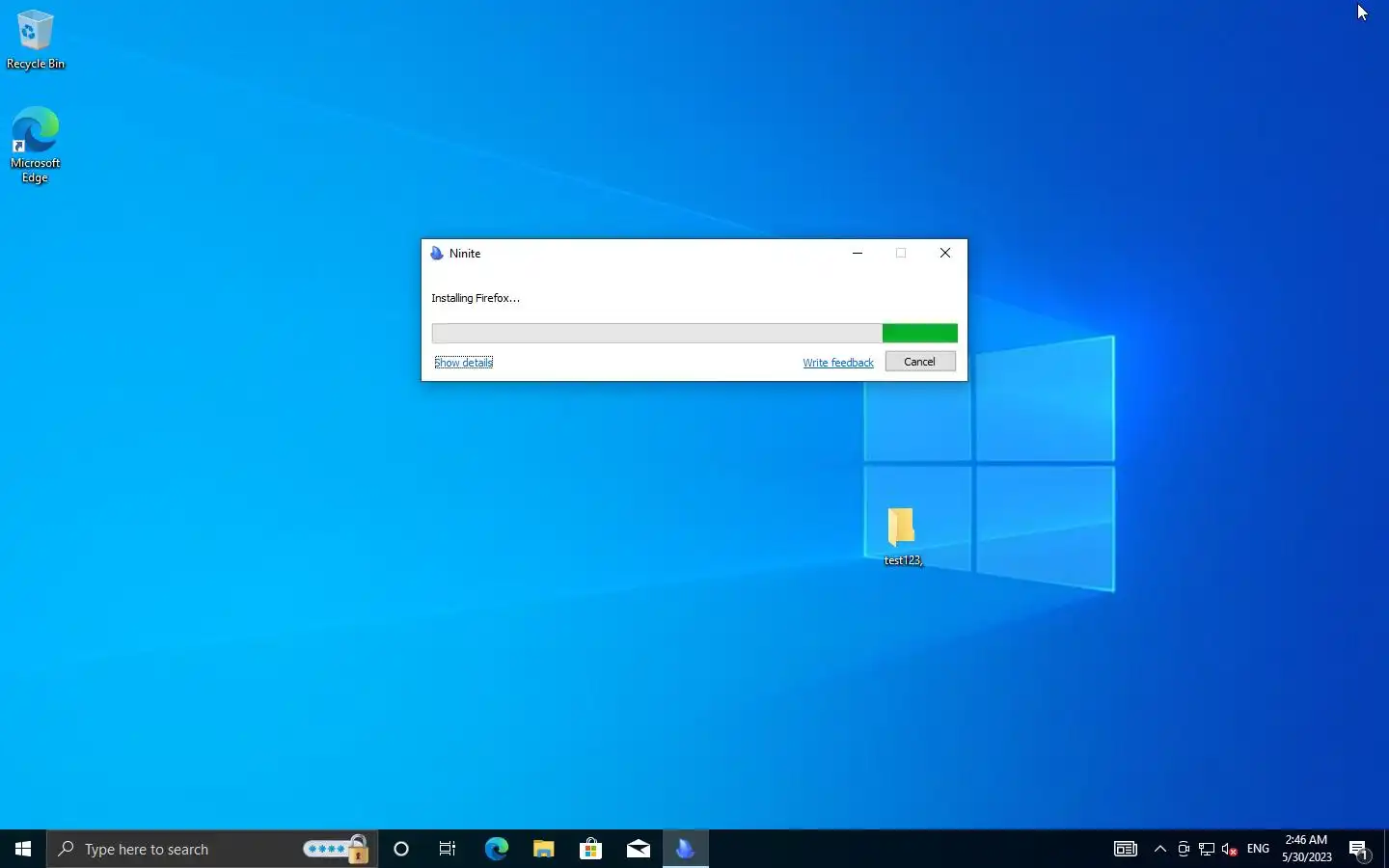Click the taskbar search box

(x=212, y=849)
